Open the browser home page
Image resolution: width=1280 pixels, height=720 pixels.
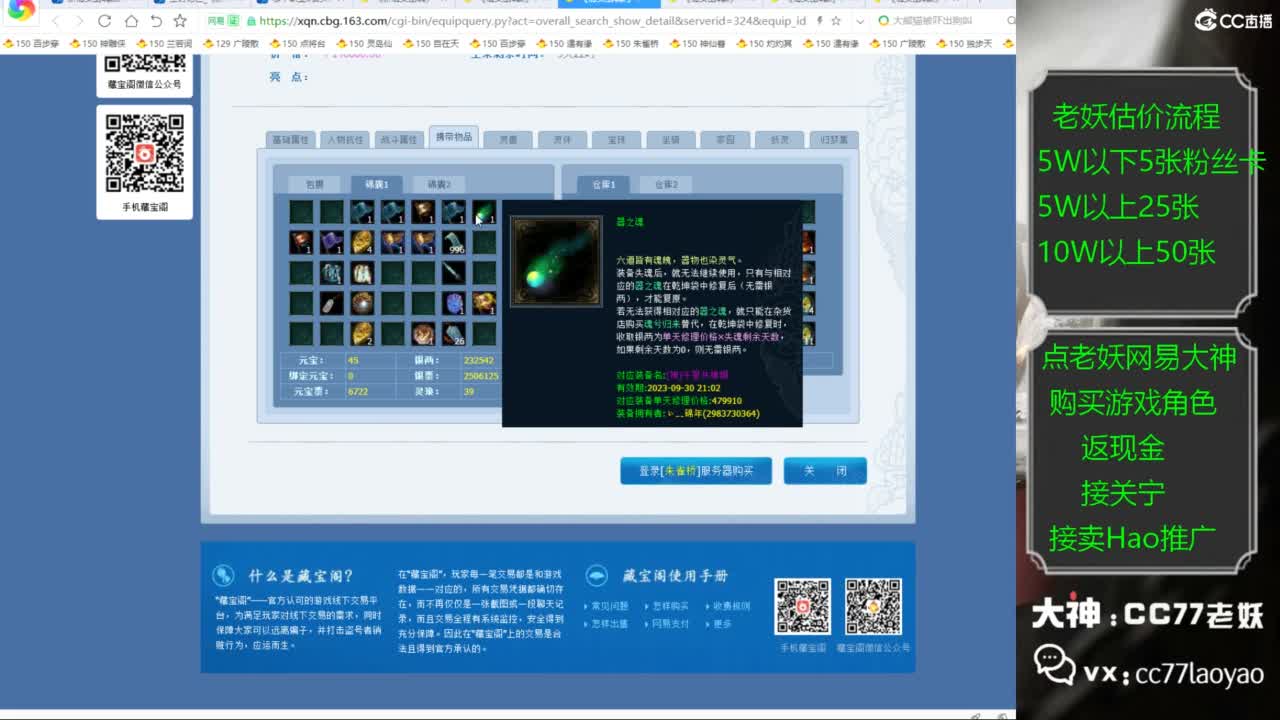[132, 20]
